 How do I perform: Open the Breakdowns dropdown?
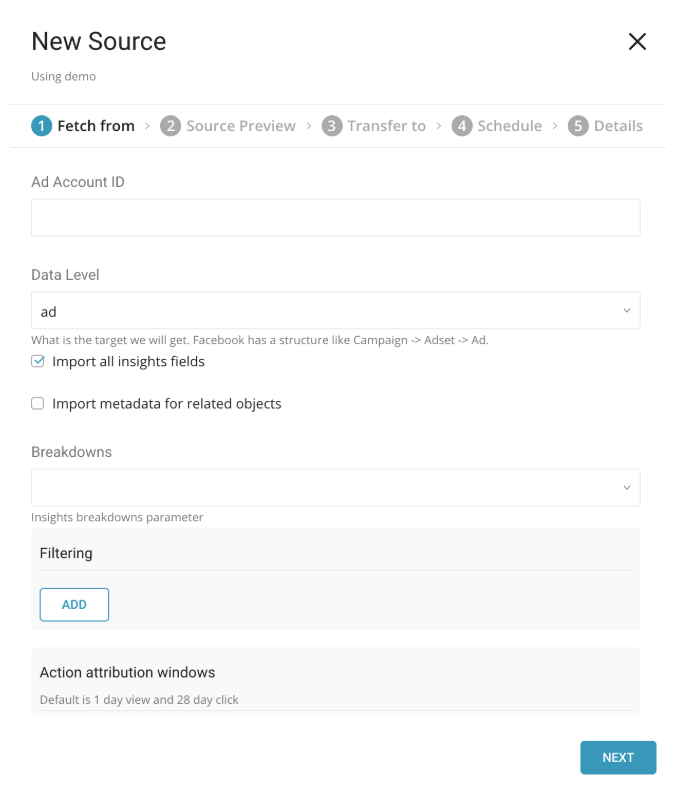[x=335, y=488]
